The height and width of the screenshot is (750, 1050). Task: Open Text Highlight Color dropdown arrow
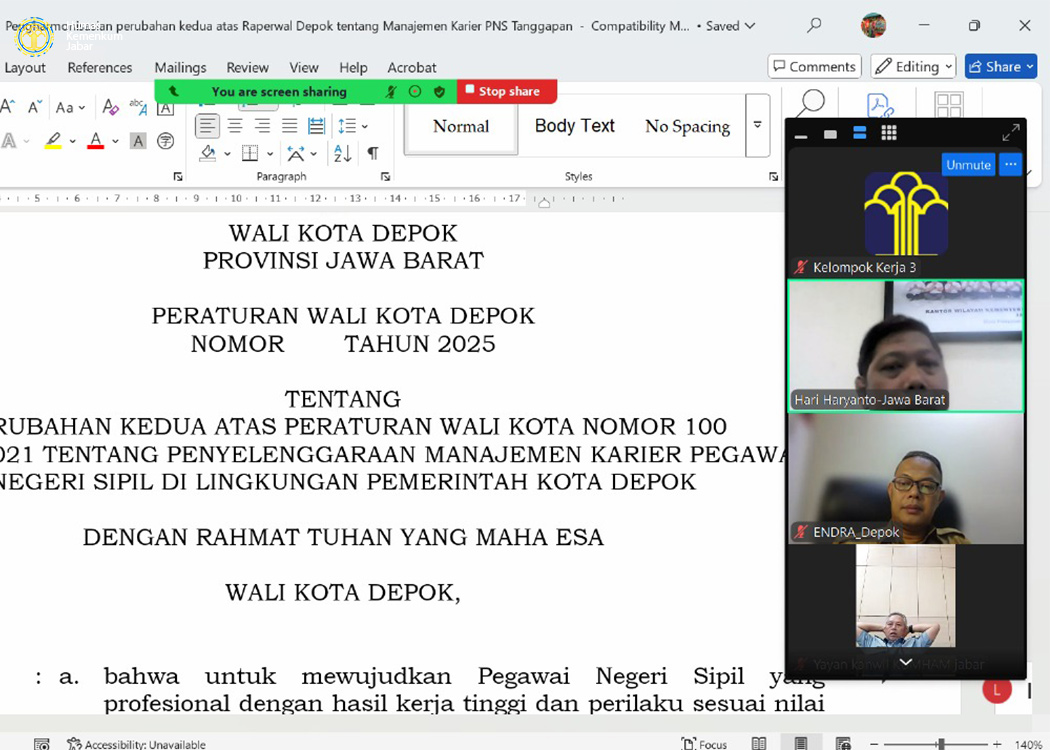(x=72, y=141)
